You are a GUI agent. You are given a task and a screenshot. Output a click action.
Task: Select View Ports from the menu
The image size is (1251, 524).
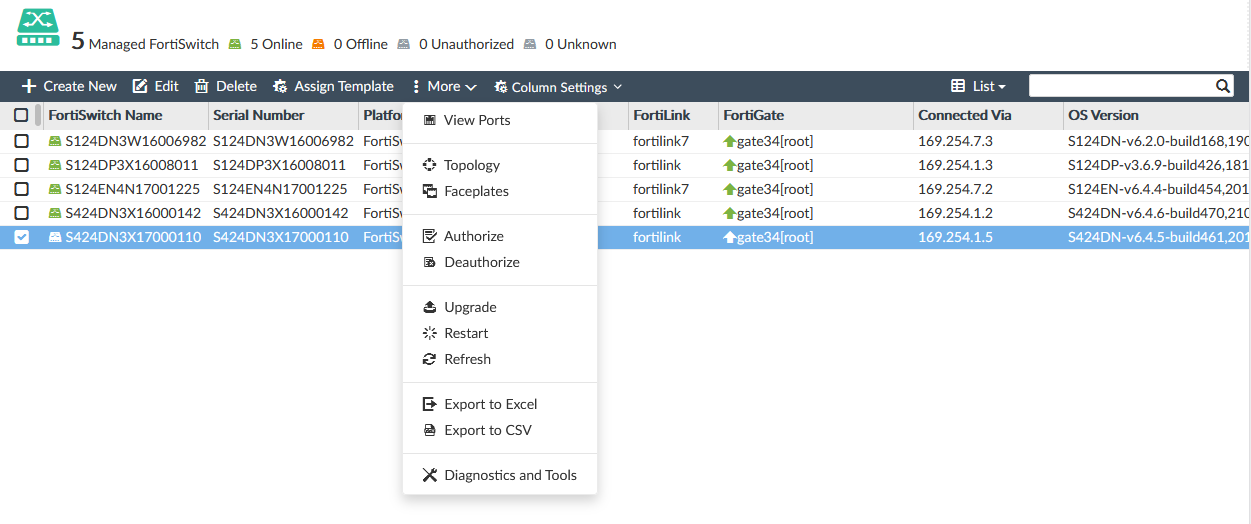(477, 120)
